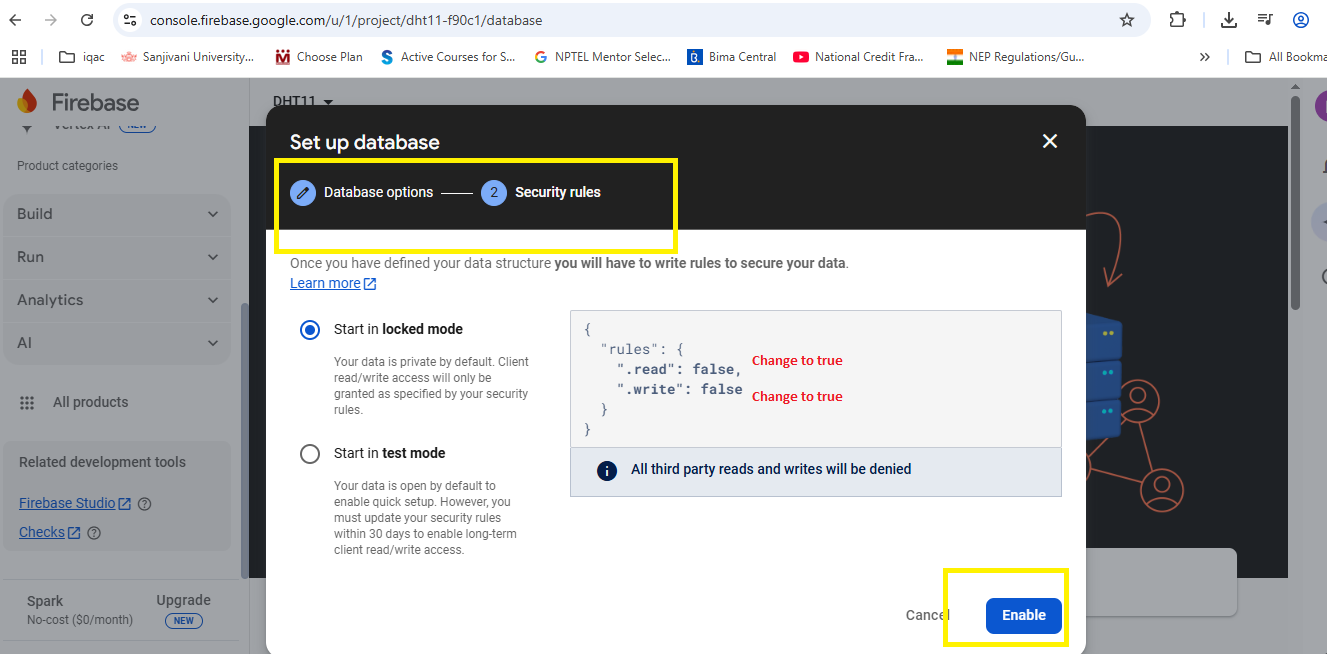The width and height of the screenshot is (1327, 654).
Task: Click the Security rules step 2 indicator
Action: [494, 192]
